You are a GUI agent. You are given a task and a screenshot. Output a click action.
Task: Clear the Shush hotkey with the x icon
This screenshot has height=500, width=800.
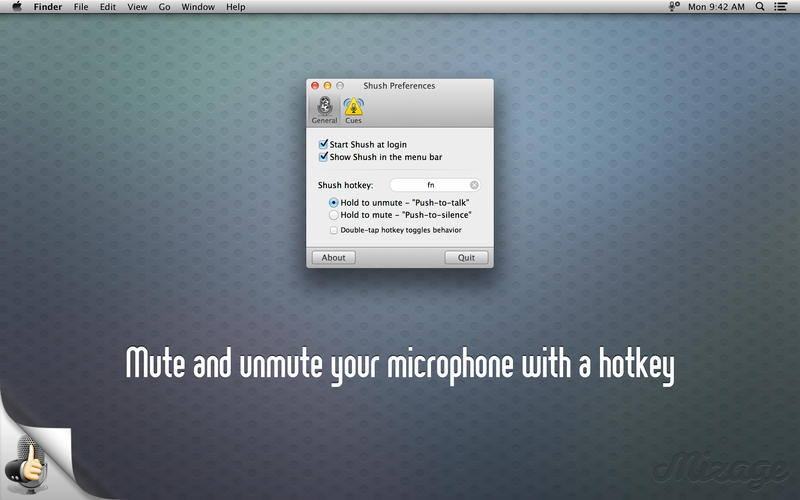pos(474,185)
